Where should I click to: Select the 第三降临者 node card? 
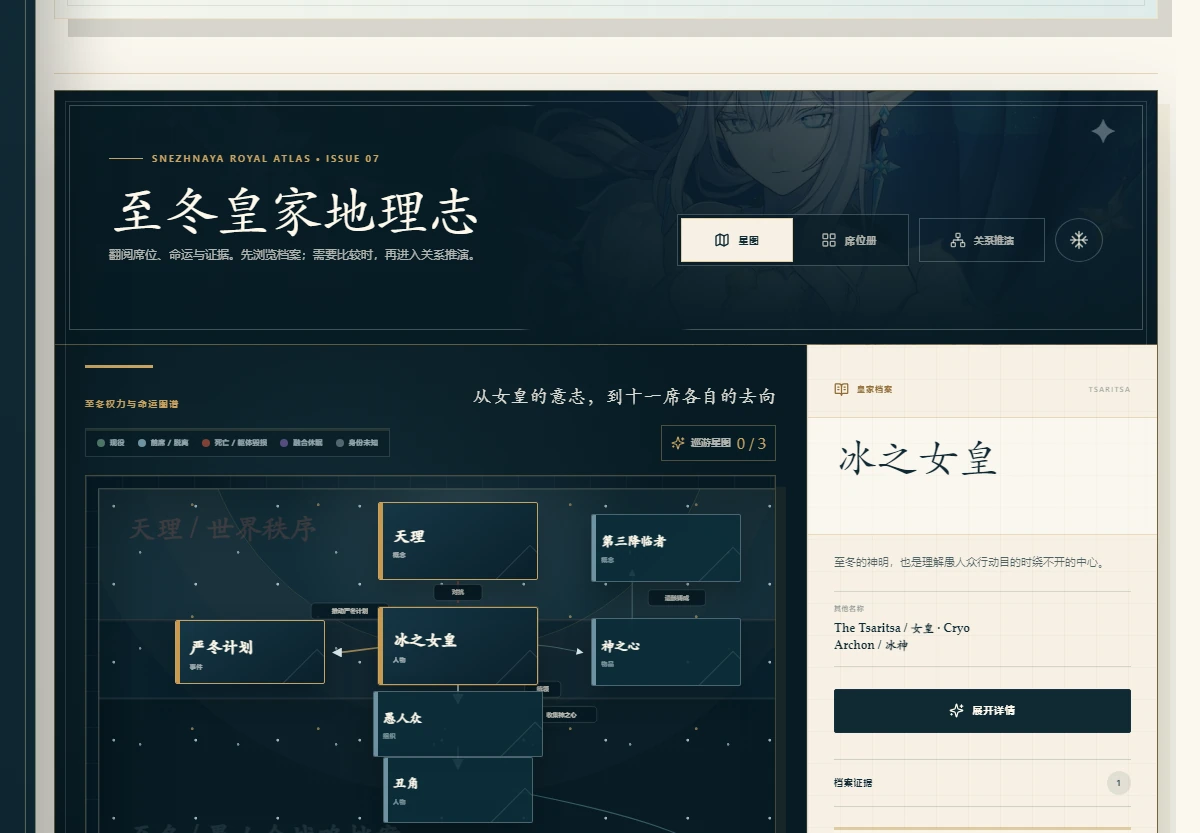(x=666, y=547)
